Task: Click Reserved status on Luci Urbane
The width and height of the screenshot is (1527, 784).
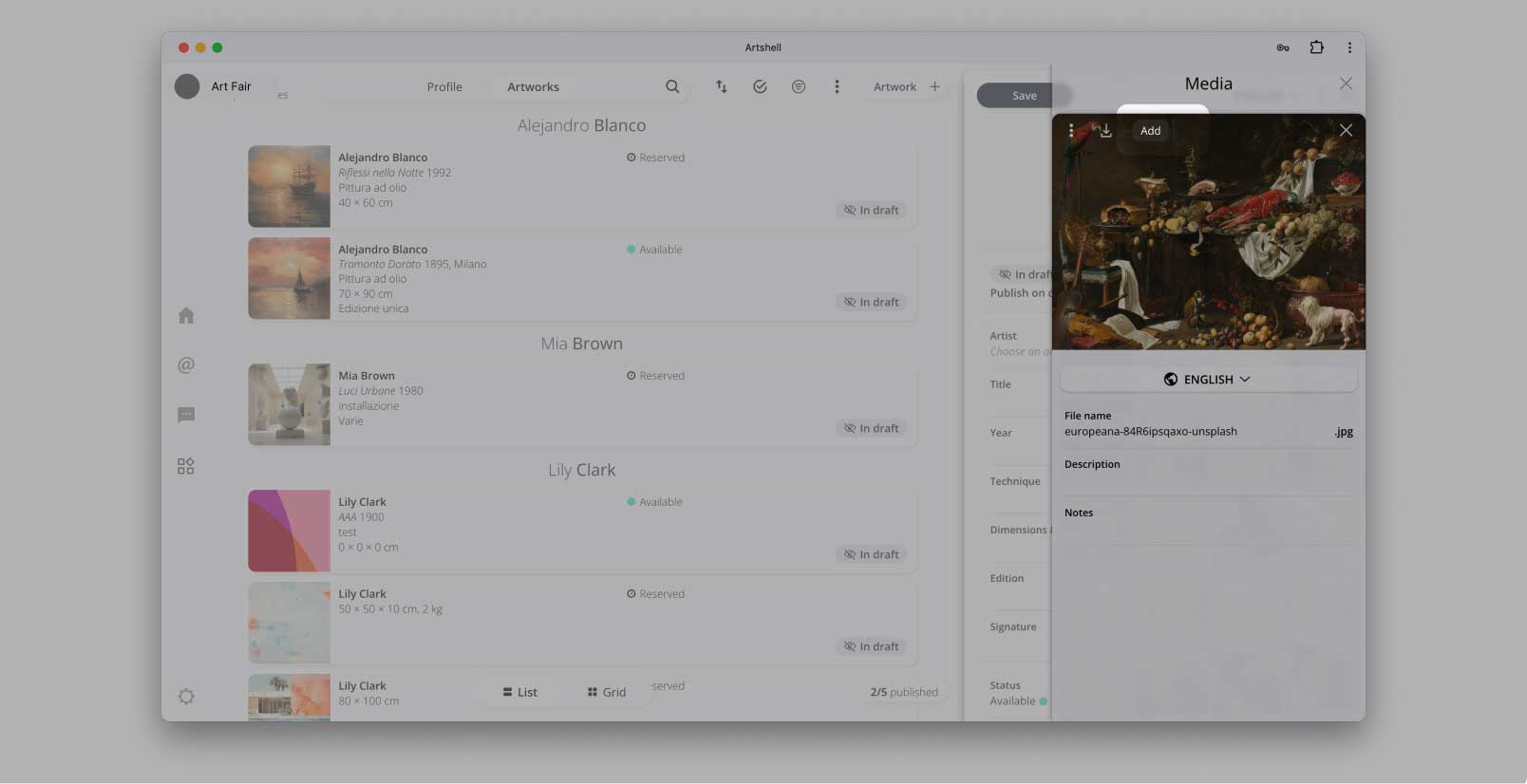Action: (x=655, y=376)
